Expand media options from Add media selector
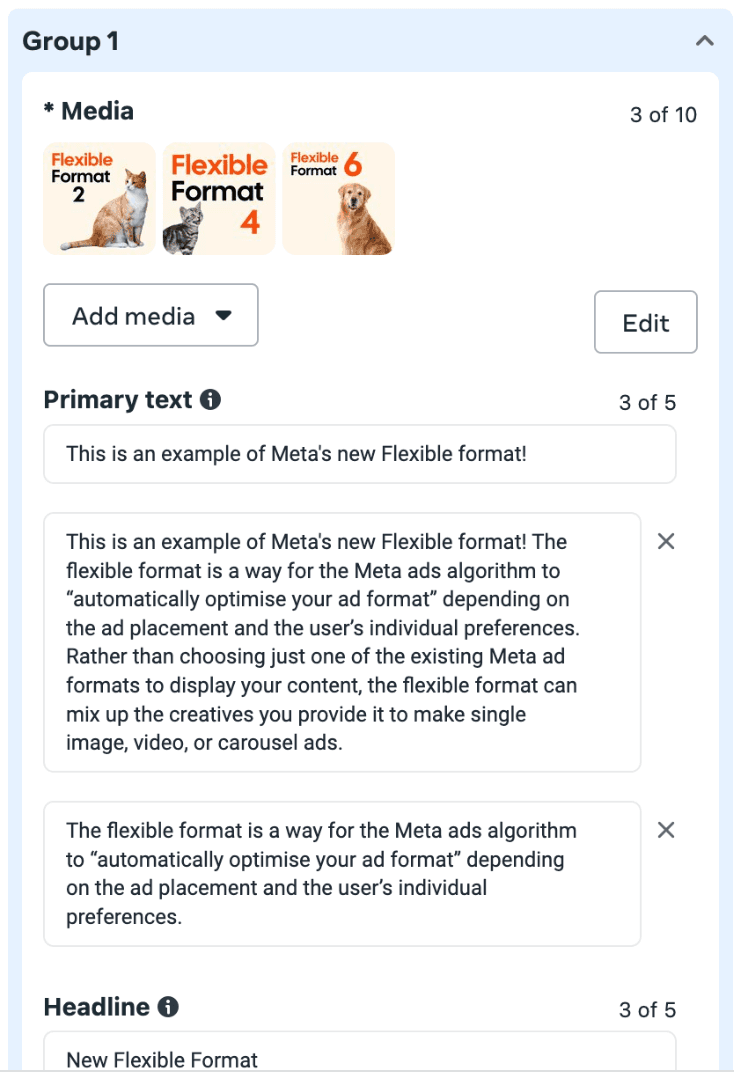Image resolution: width=735 pixels, height=1080 pixels. pyautogui.click(x=151, y=315)
